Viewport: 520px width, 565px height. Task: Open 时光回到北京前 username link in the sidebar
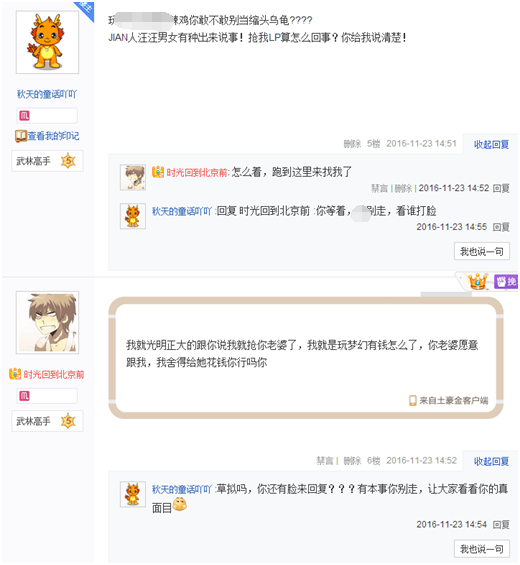tap(54, 374)
